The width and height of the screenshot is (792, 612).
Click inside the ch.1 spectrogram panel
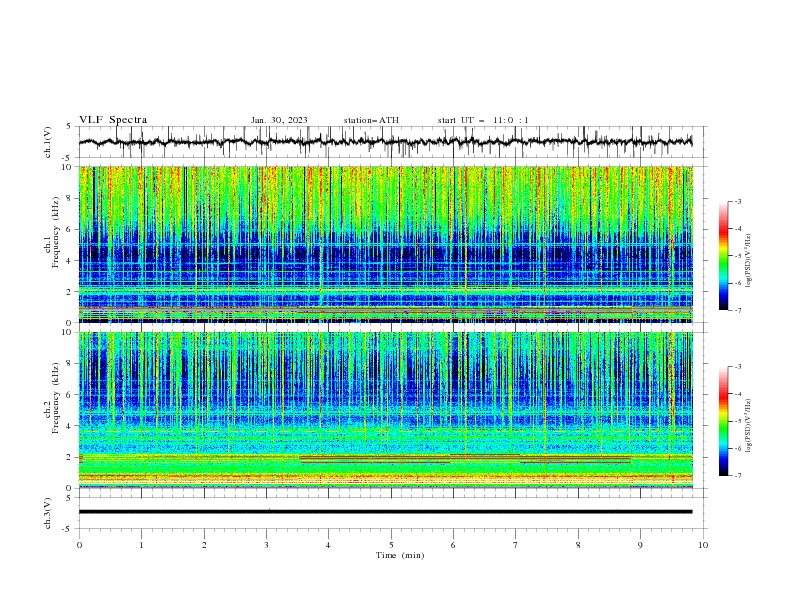385,244
